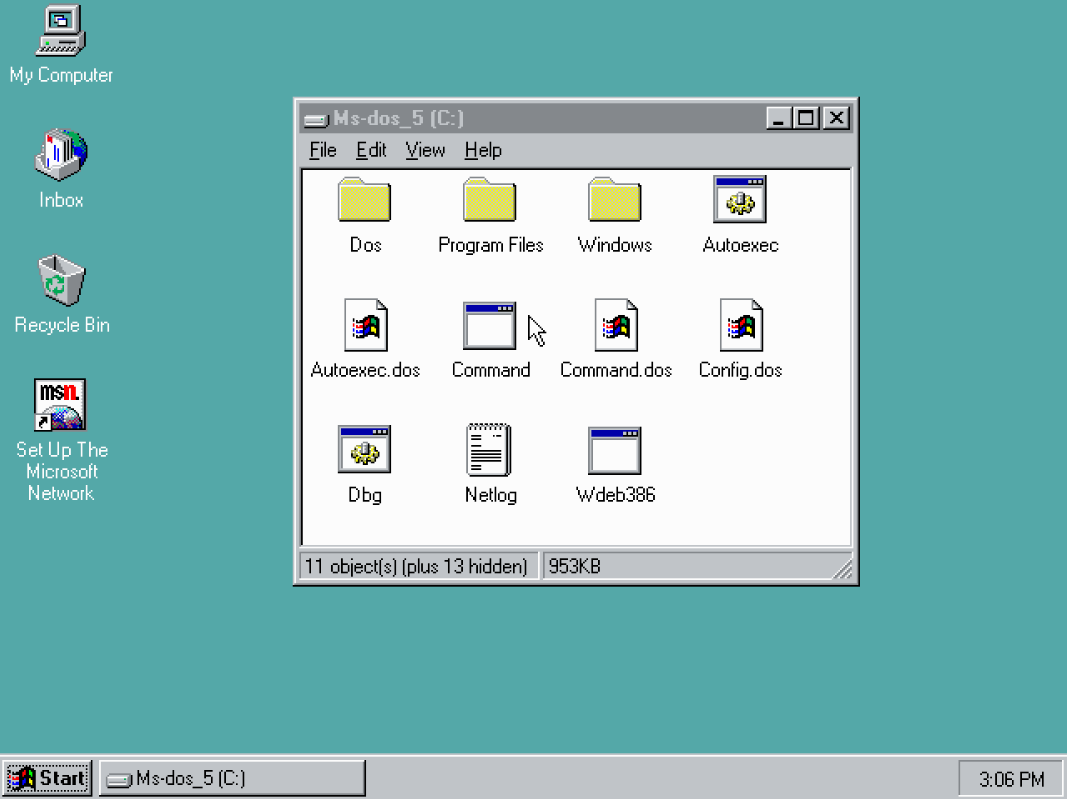This screenshot has width=1067, height=799.
Task: Click the '953KB' status bar text
Action: pos(574,566)
